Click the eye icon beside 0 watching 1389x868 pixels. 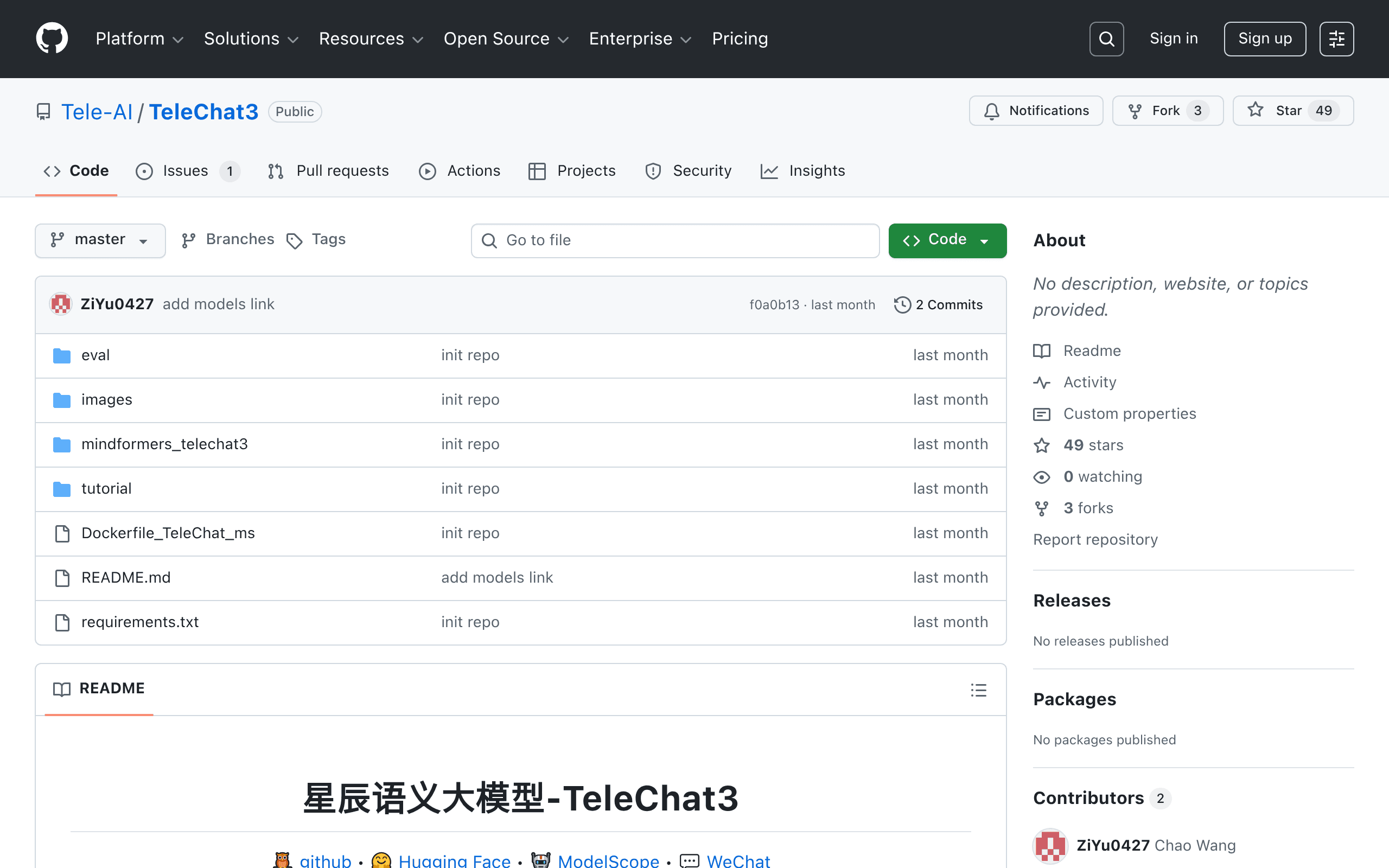[x=1042, y=477]
